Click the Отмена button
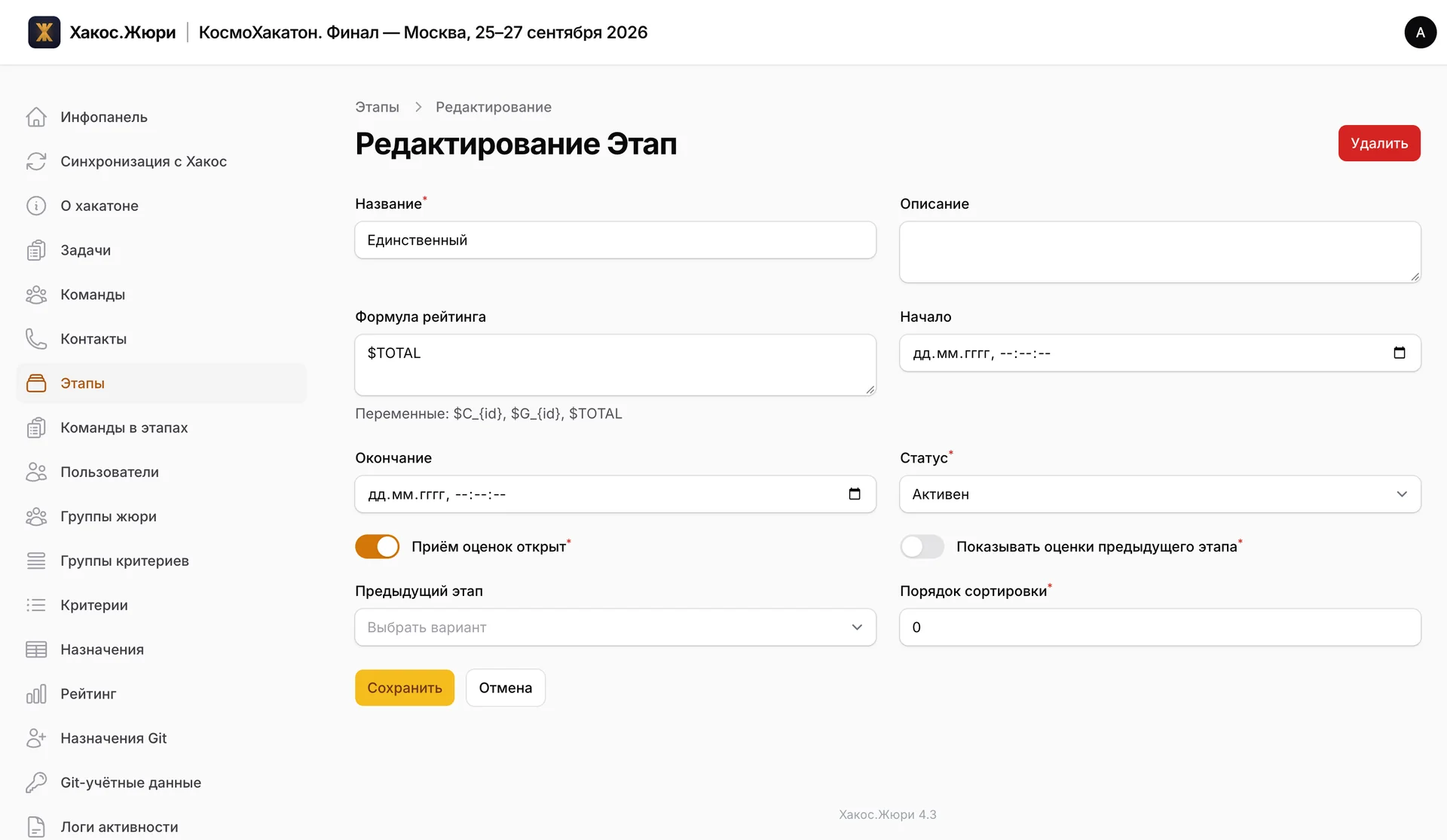The width and height of the screenshot is (1447, 840). [506, 688]
